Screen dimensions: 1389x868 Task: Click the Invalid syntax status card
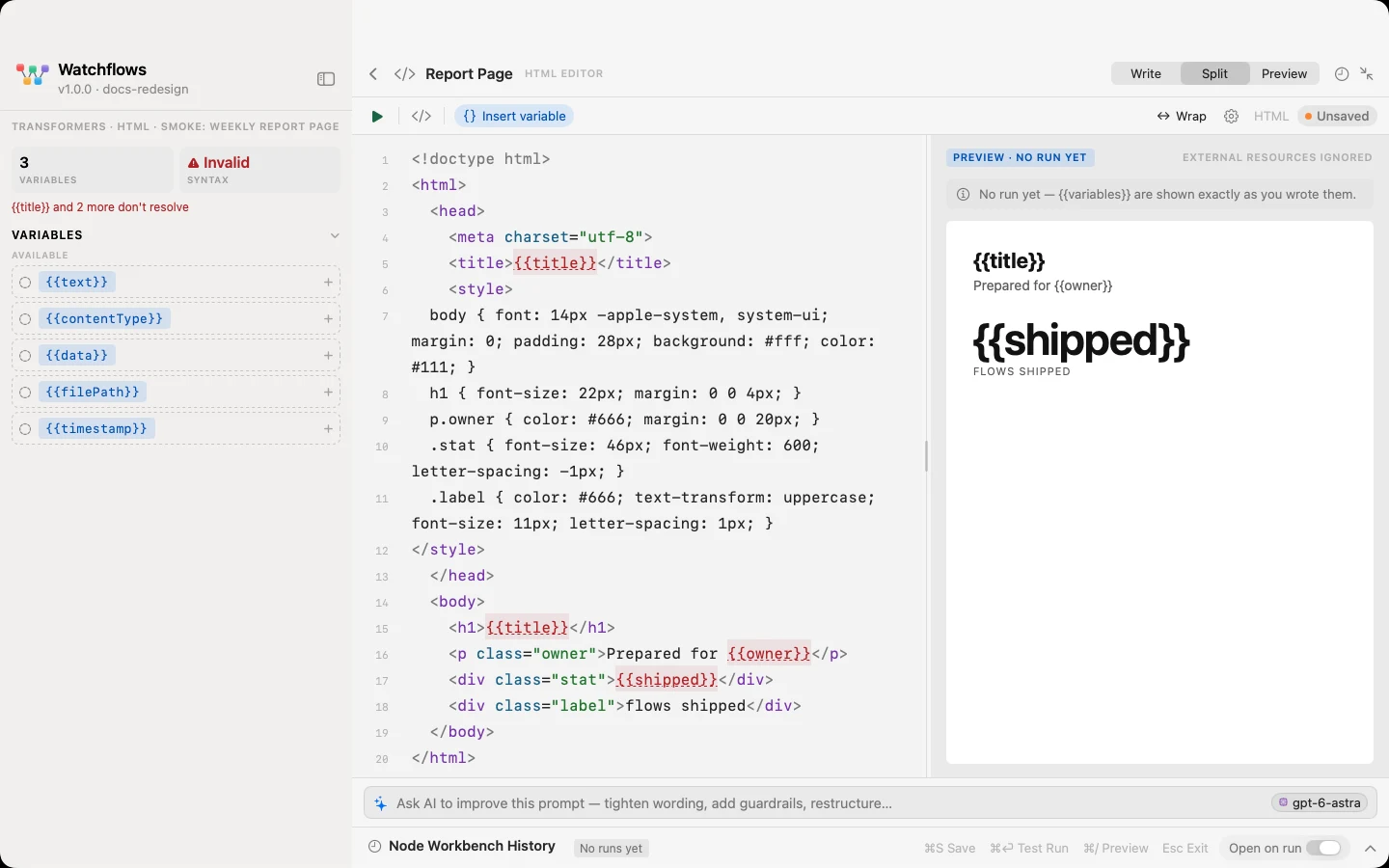(x=259, y=170)
